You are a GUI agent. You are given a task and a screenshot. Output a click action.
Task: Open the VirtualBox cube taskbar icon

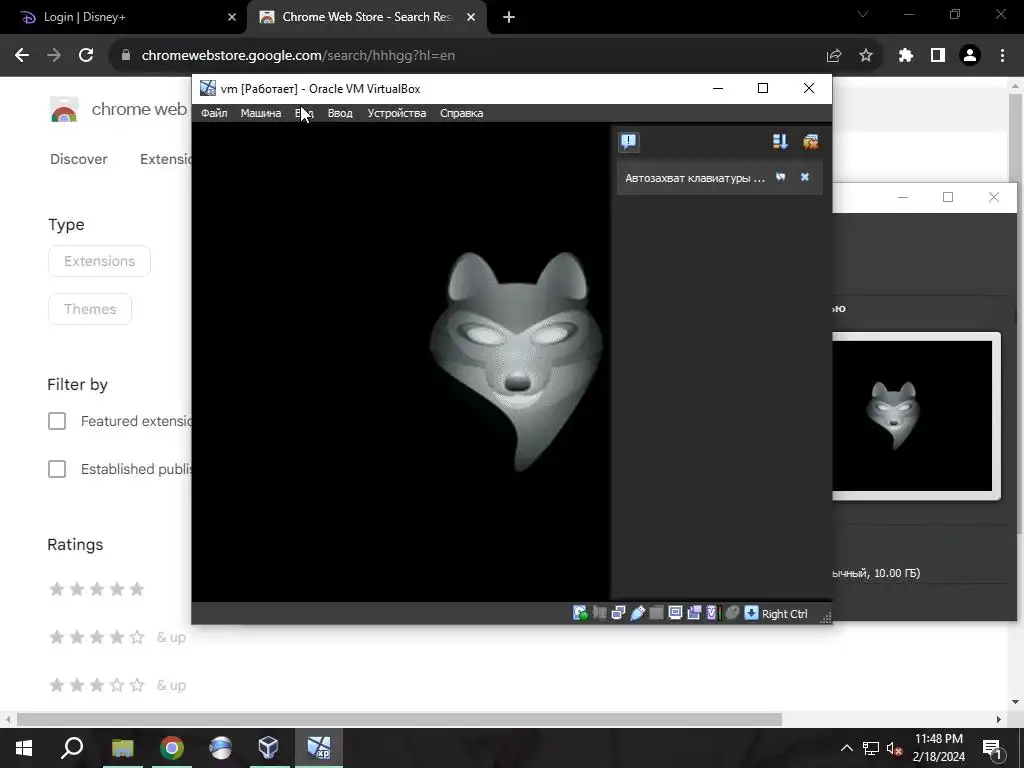pos(268,748)
